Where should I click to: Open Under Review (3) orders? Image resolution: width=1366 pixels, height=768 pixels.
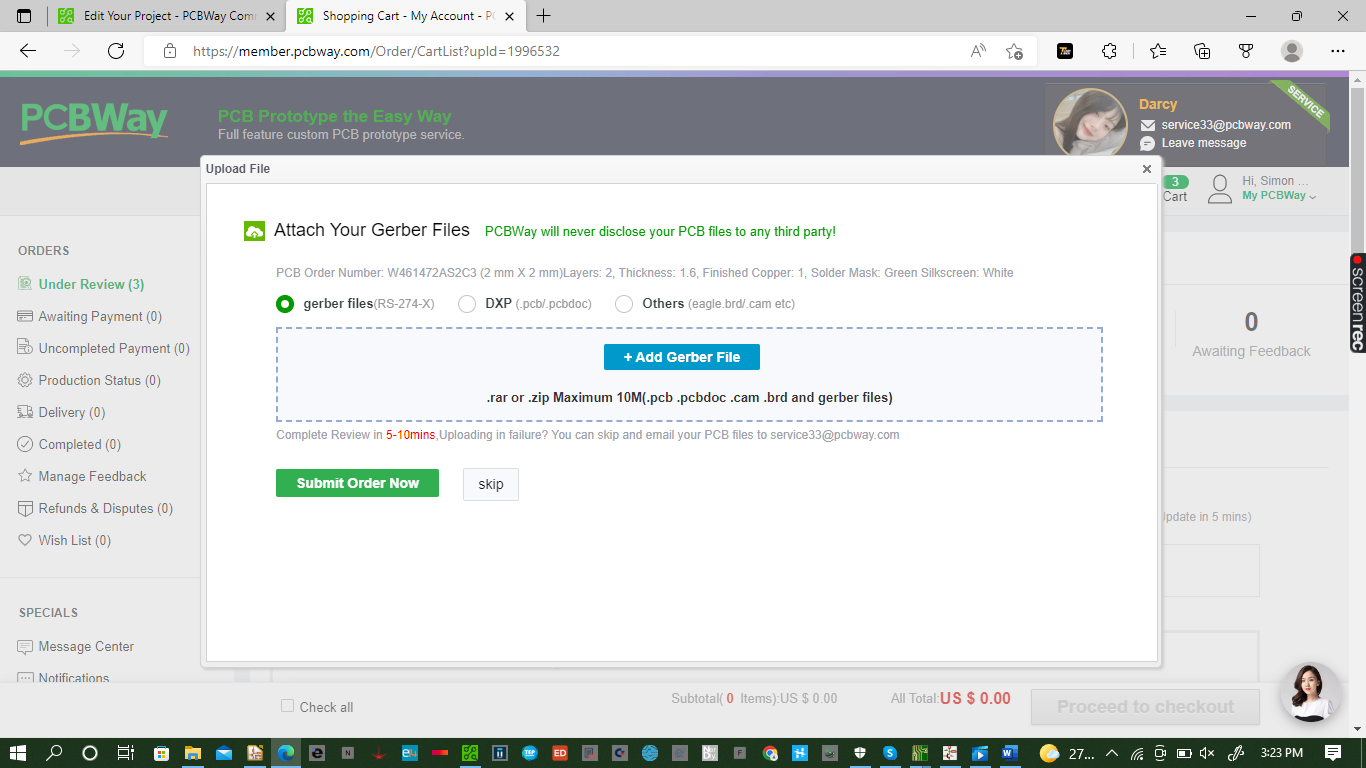(91, 284)
